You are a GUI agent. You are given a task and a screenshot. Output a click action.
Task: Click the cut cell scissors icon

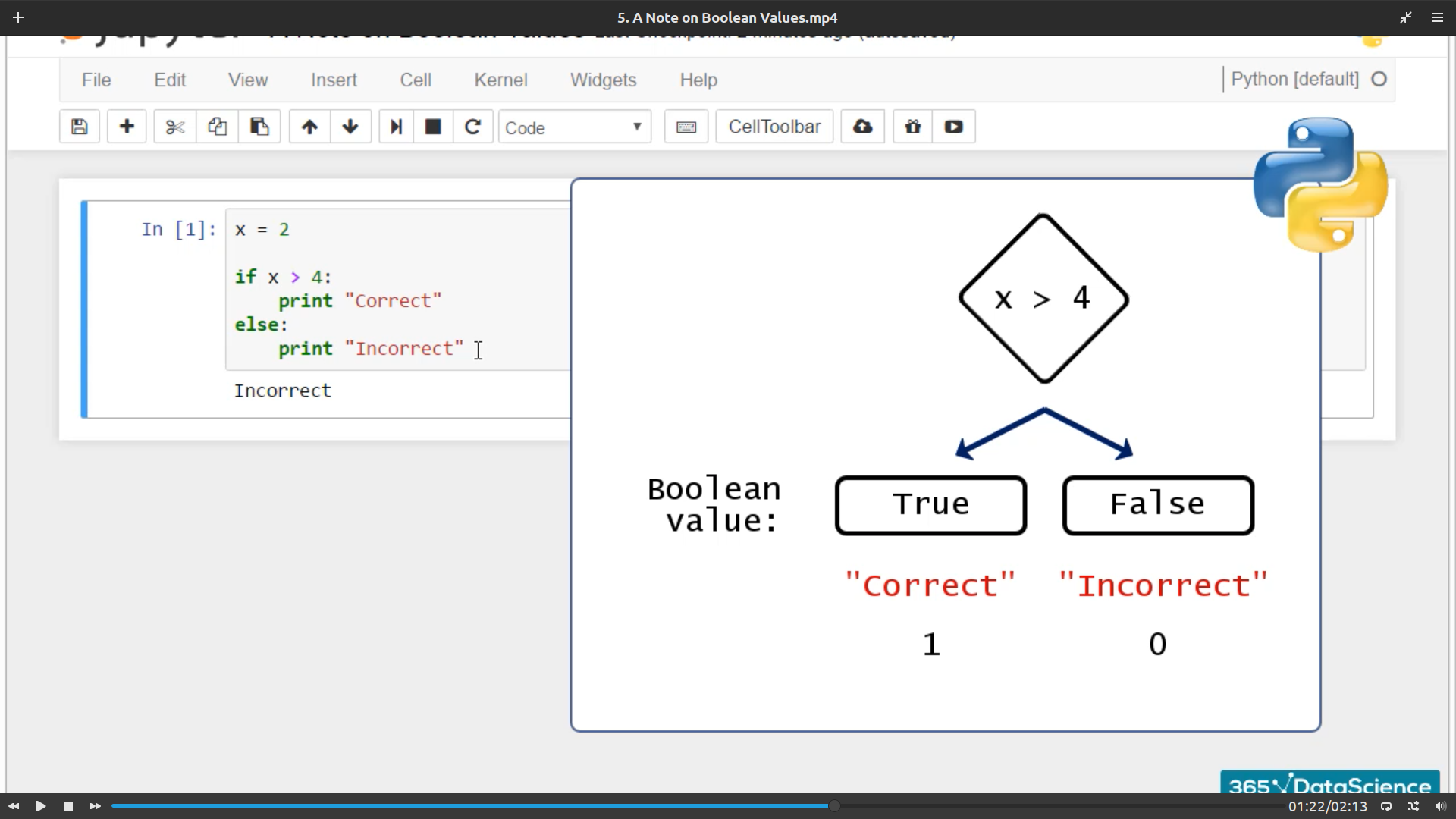[x=175, y=127]
